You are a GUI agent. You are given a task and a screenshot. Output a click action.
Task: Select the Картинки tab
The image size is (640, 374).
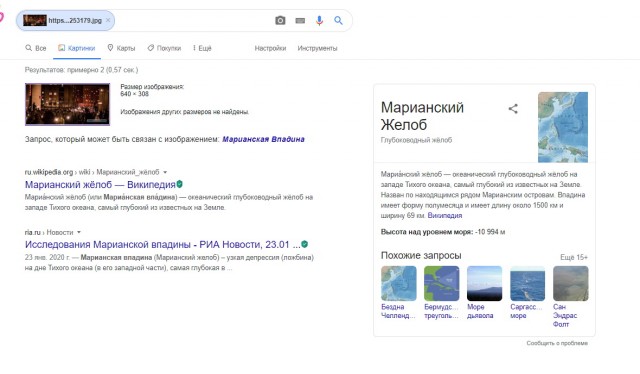[x=76, y=48]
